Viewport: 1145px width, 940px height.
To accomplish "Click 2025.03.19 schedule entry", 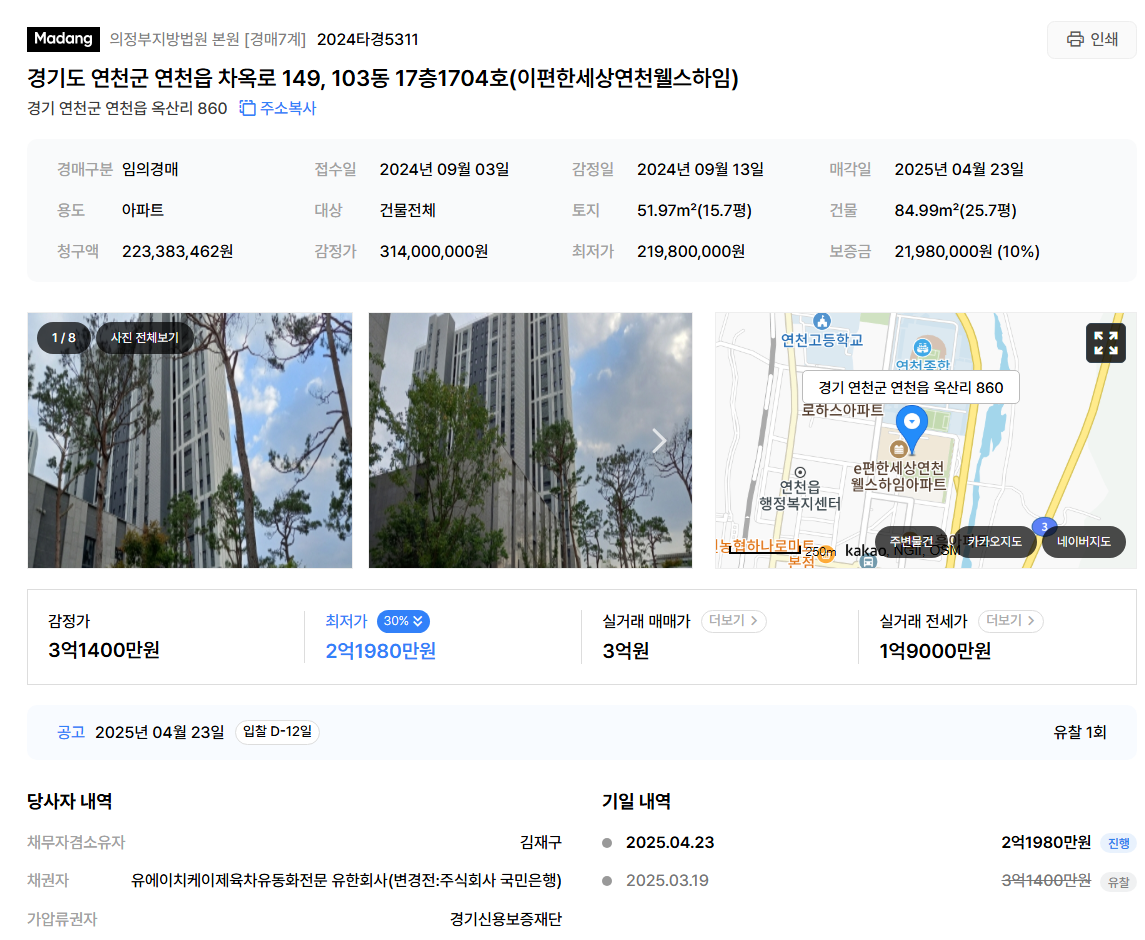I will pos(667,880).
